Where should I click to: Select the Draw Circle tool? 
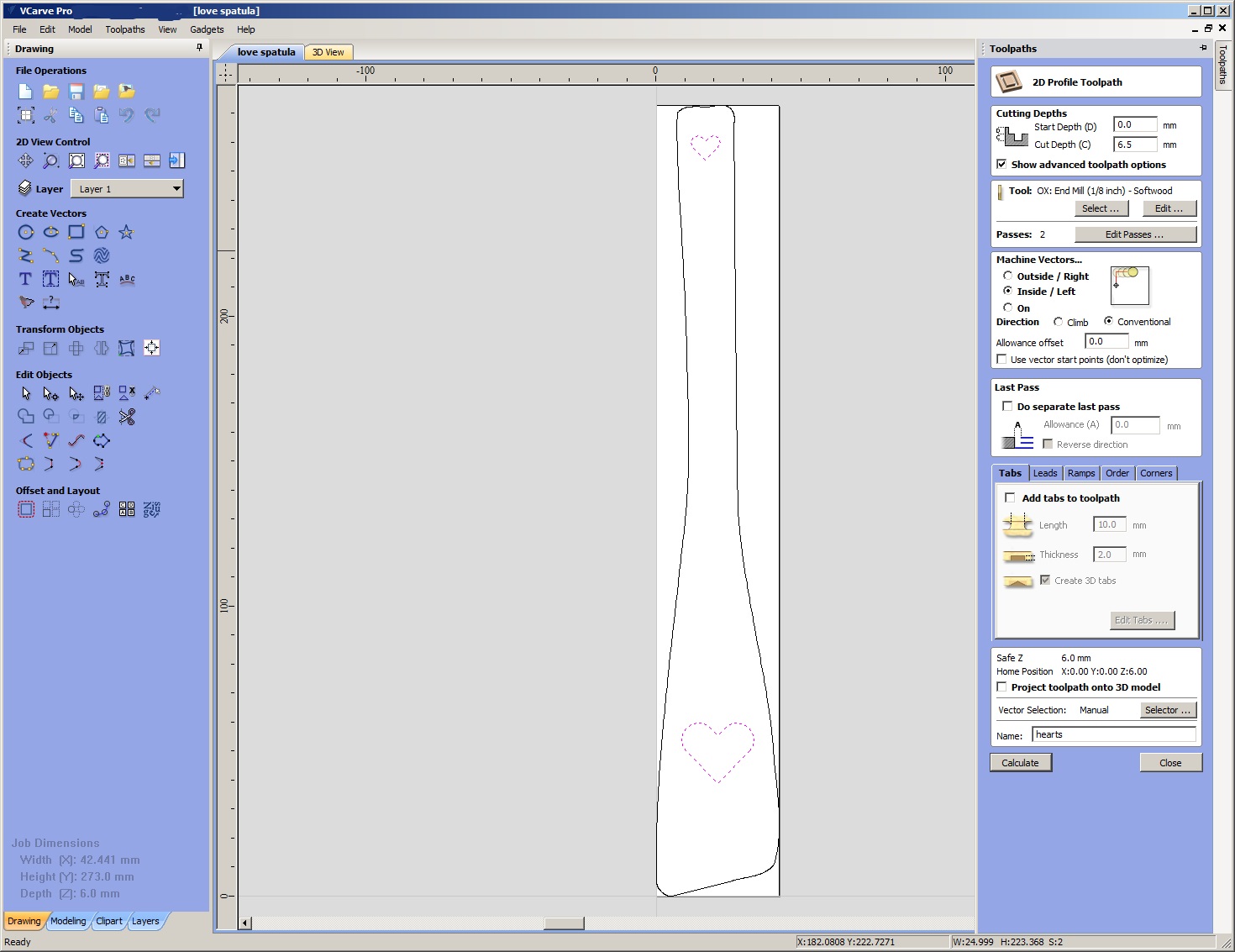point(25,232)
